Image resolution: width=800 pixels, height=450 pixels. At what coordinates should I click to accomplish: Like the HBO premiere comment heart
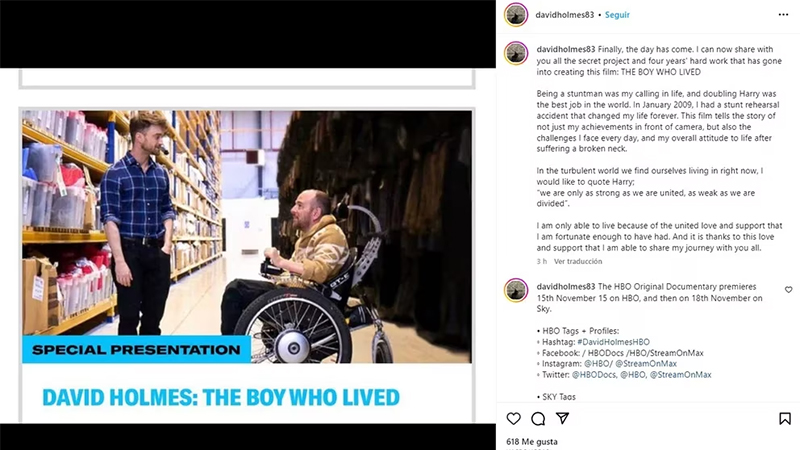coord(788,290)
